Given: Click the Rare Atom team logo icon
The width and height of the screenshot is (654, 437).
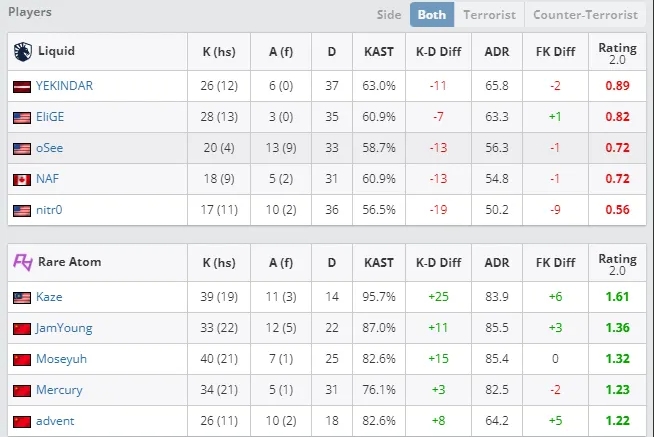Looking at the screenshot, I should (x=22, y=262).
